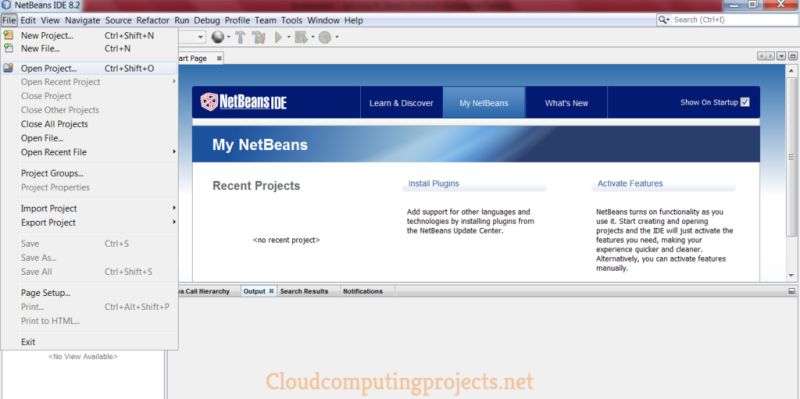This screenshot has height=399, width=800.
Task: Open the Tools menu
Action: click(x=292, y=20)
